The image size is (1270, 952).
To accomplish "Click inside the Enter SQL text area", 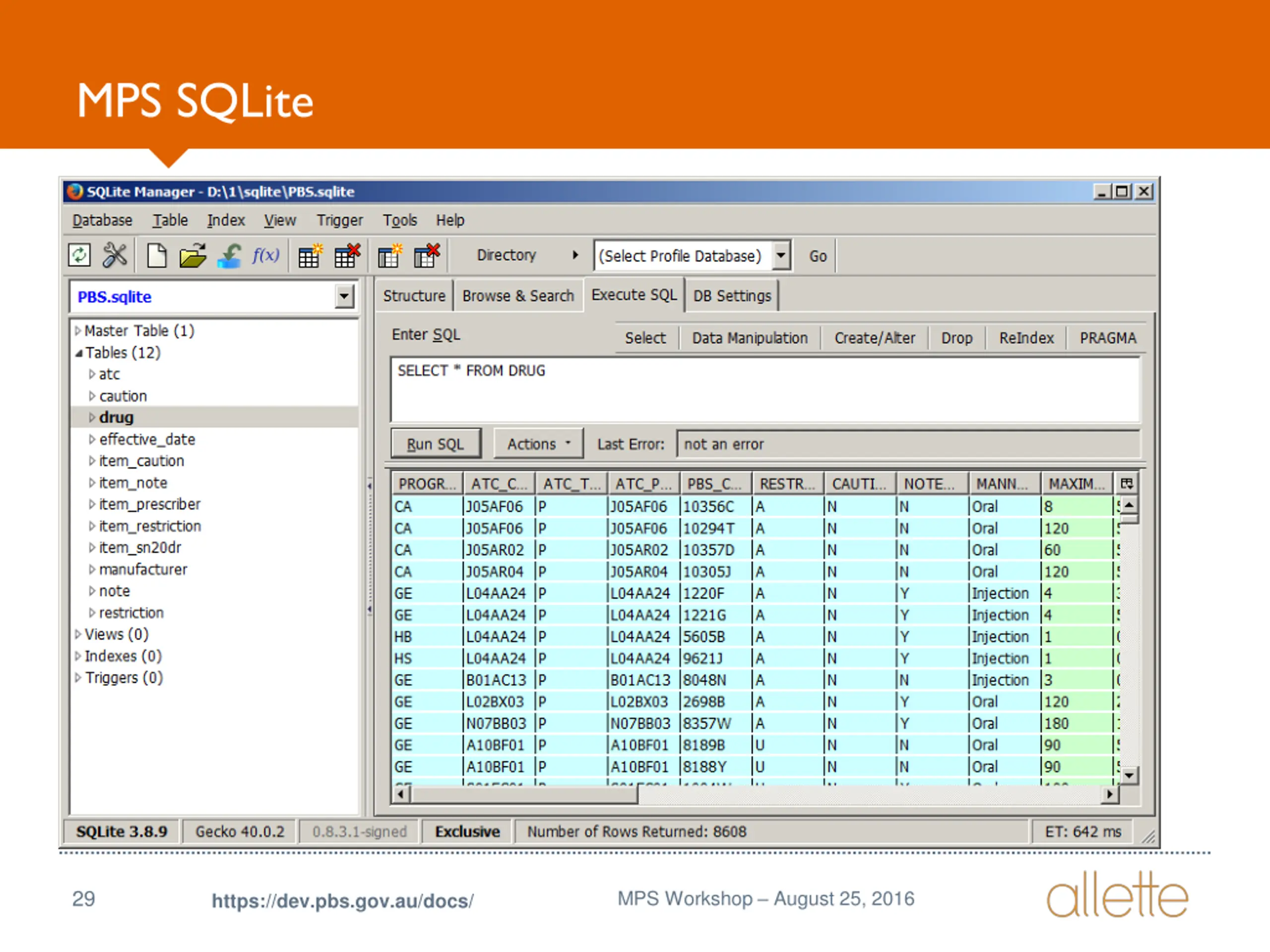I will click(765, 390).
